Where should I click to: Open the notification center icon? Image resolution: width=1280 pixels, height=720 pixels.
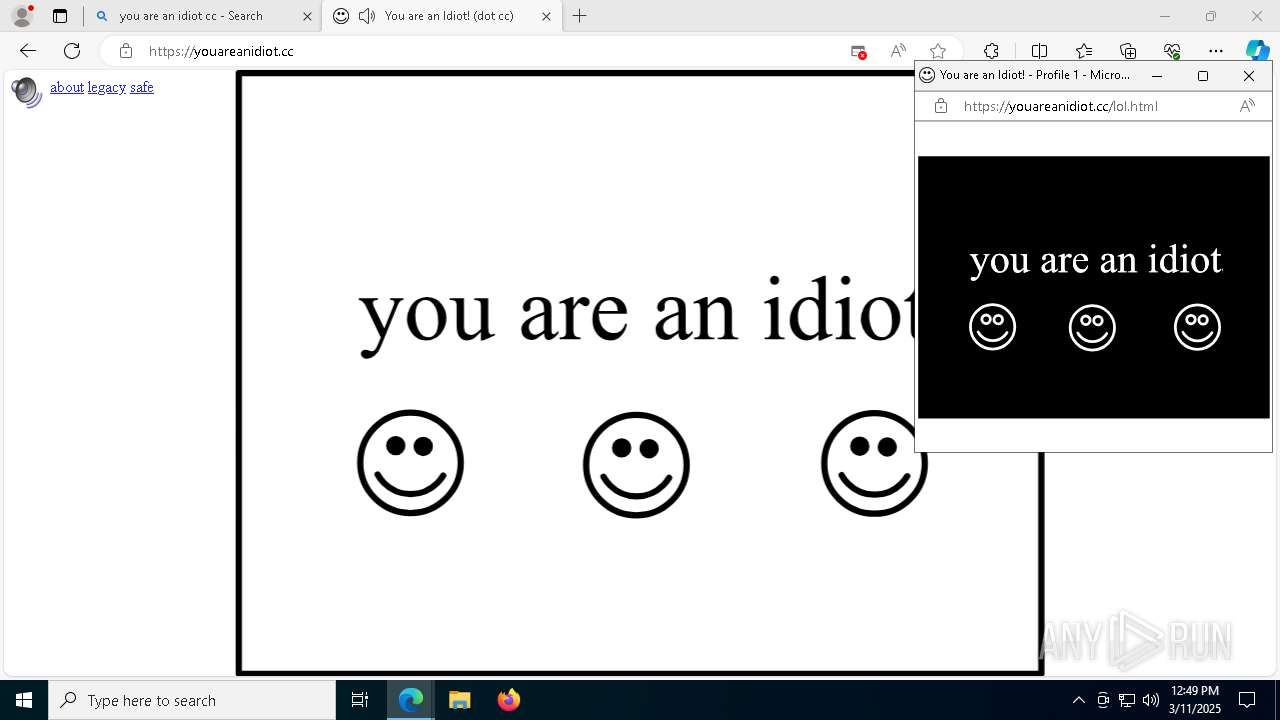1247,700
